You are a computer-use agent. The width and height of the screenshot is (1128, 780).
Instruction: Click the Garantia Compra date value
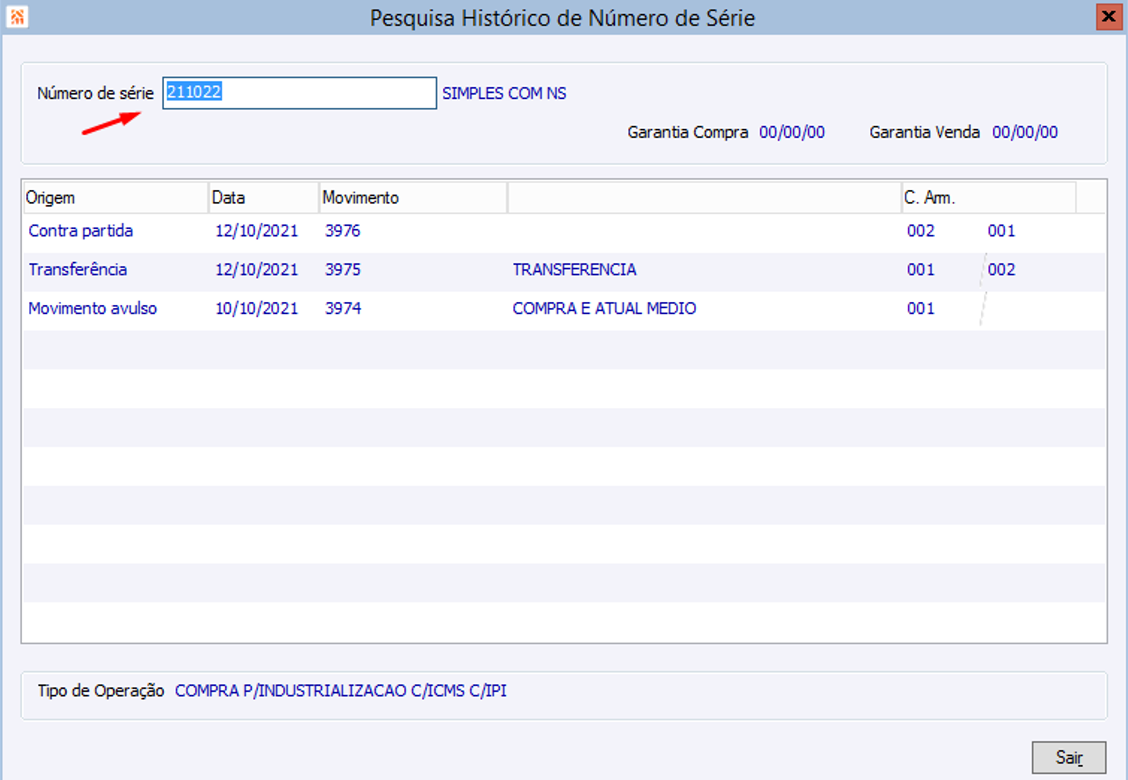coord(792,132)
